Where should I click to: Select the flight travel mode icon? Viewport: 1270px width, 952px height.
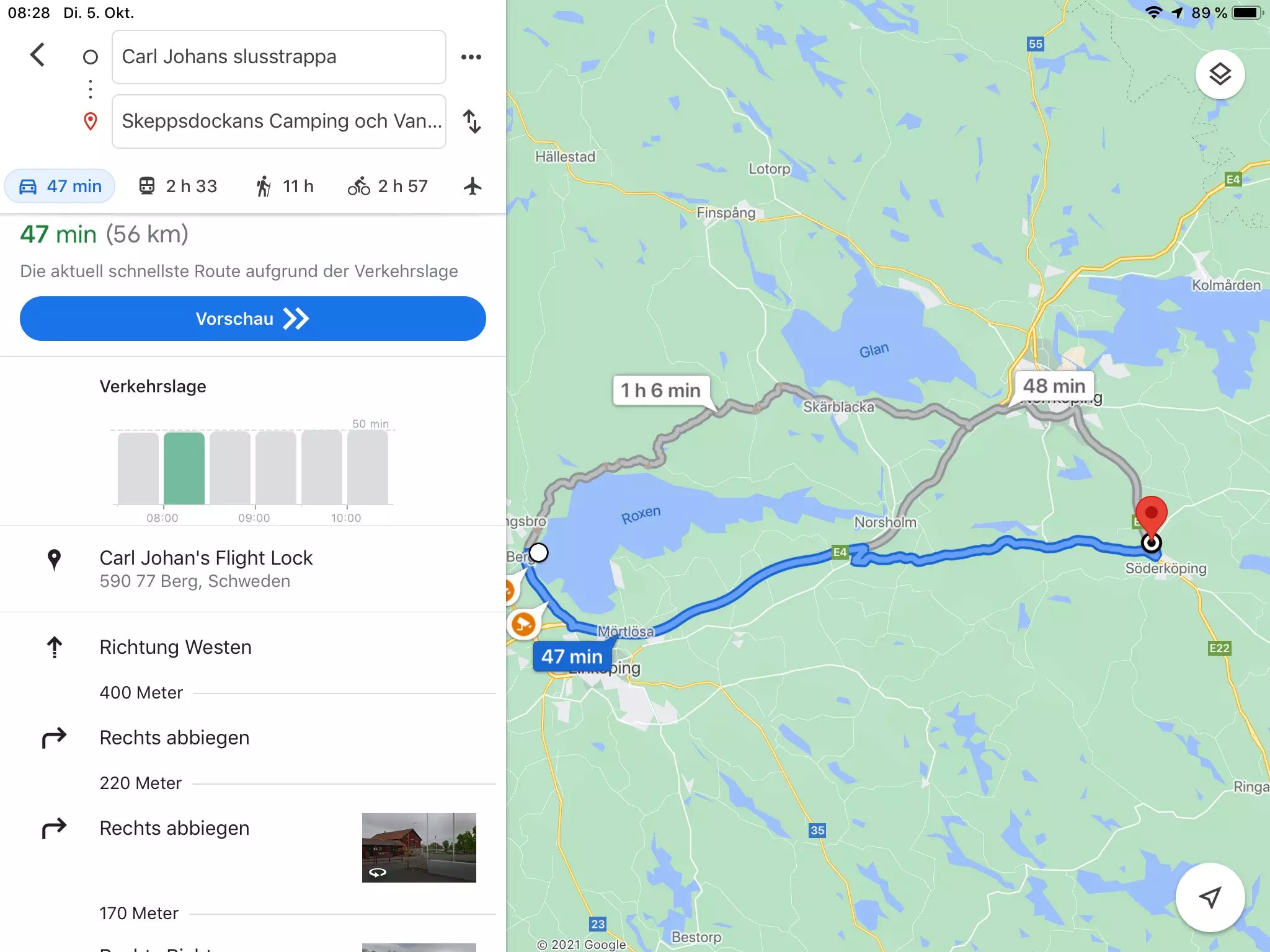[473, 186]
